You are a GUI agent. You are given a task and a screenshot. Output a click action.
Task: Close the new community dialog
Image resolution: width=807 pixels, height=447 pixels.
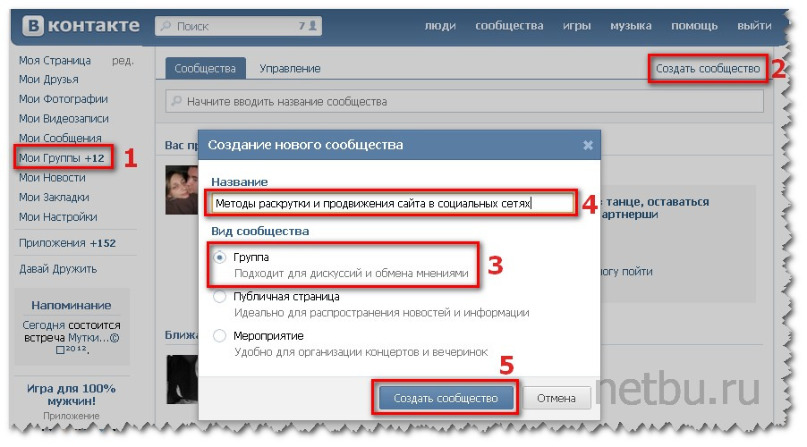pos(588,145)
